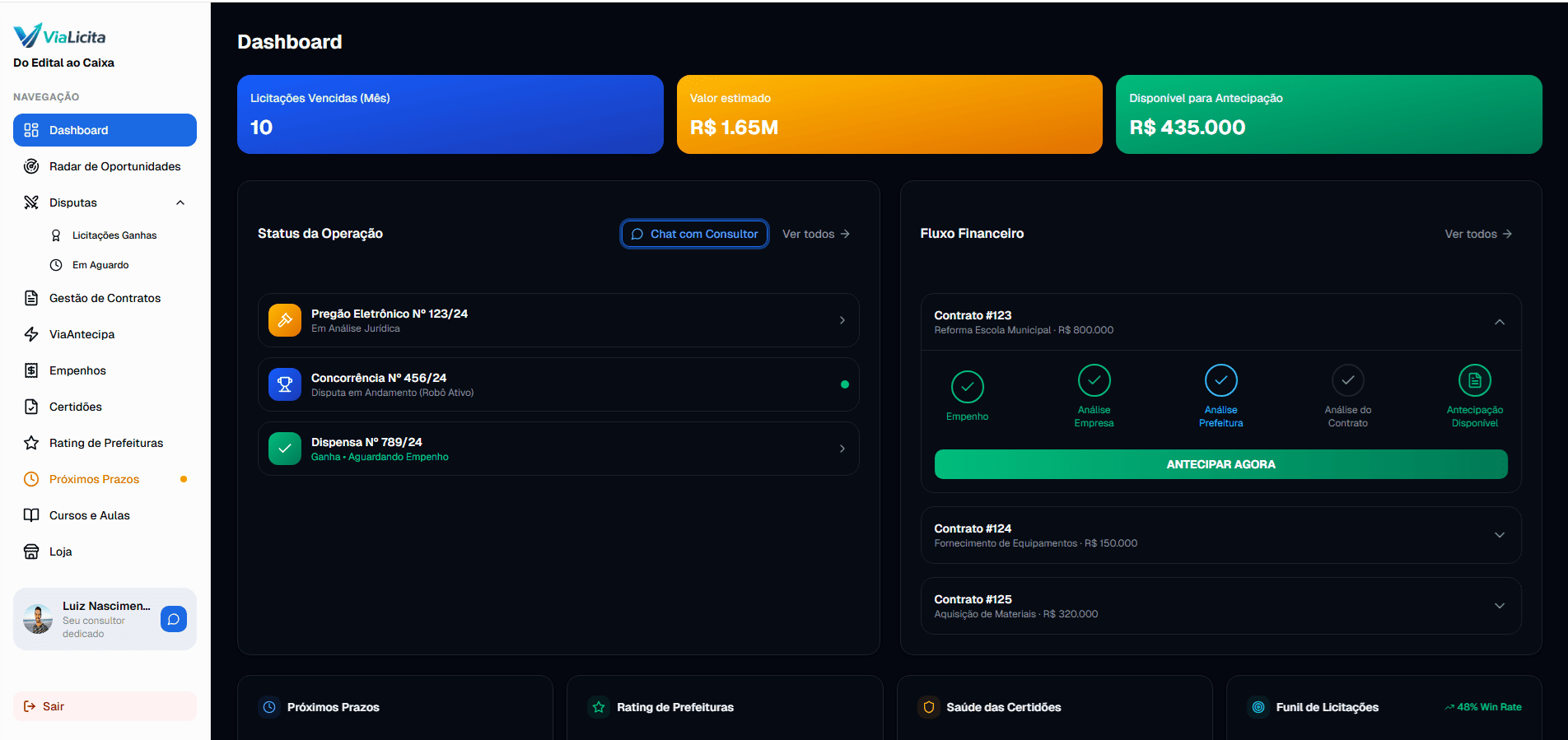
Task: Click the ViaAntecipa lightning bolt icon
Action: click(31, 334)
